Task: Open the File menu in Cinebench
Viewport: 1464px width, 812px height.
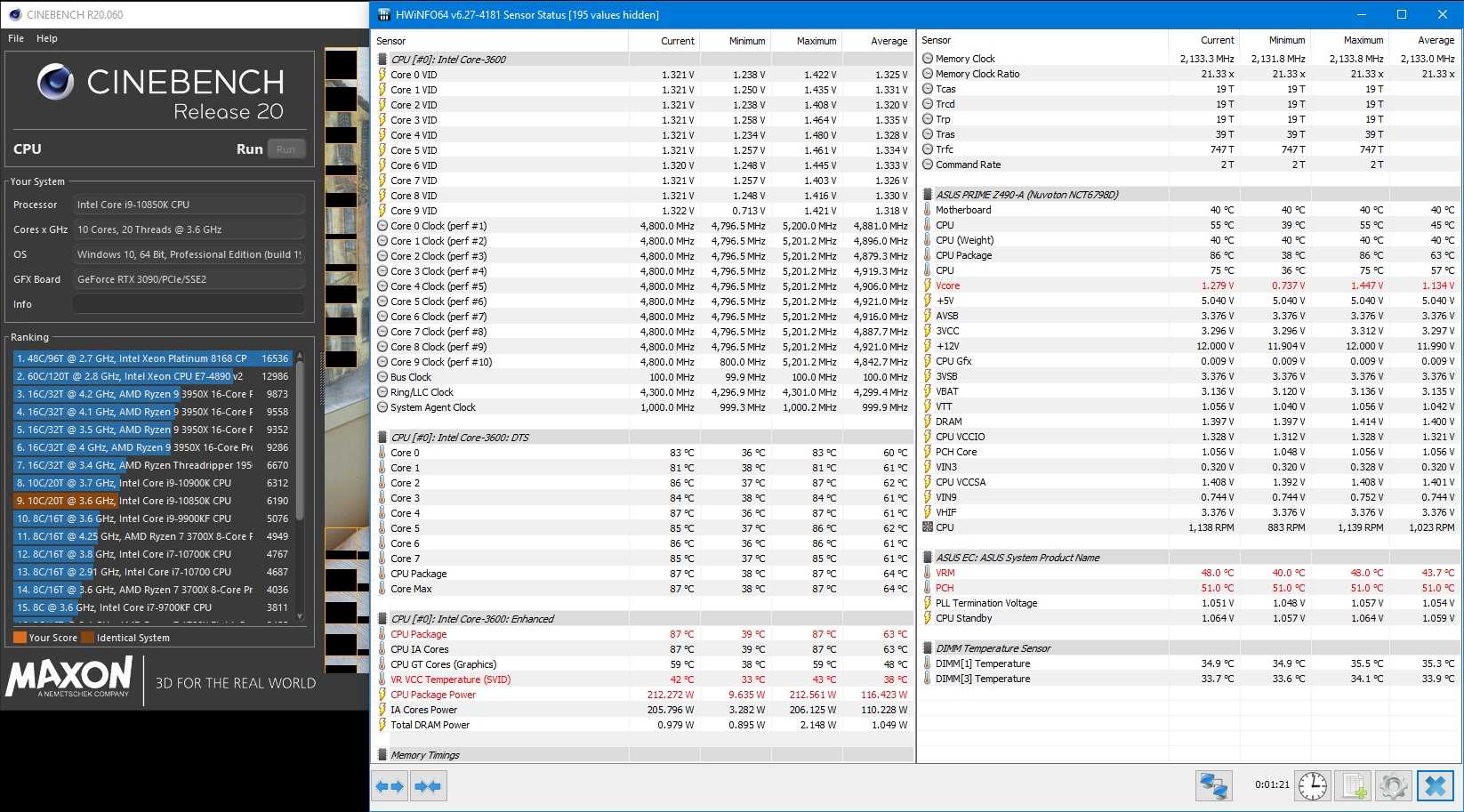Action: pos(16,38)
